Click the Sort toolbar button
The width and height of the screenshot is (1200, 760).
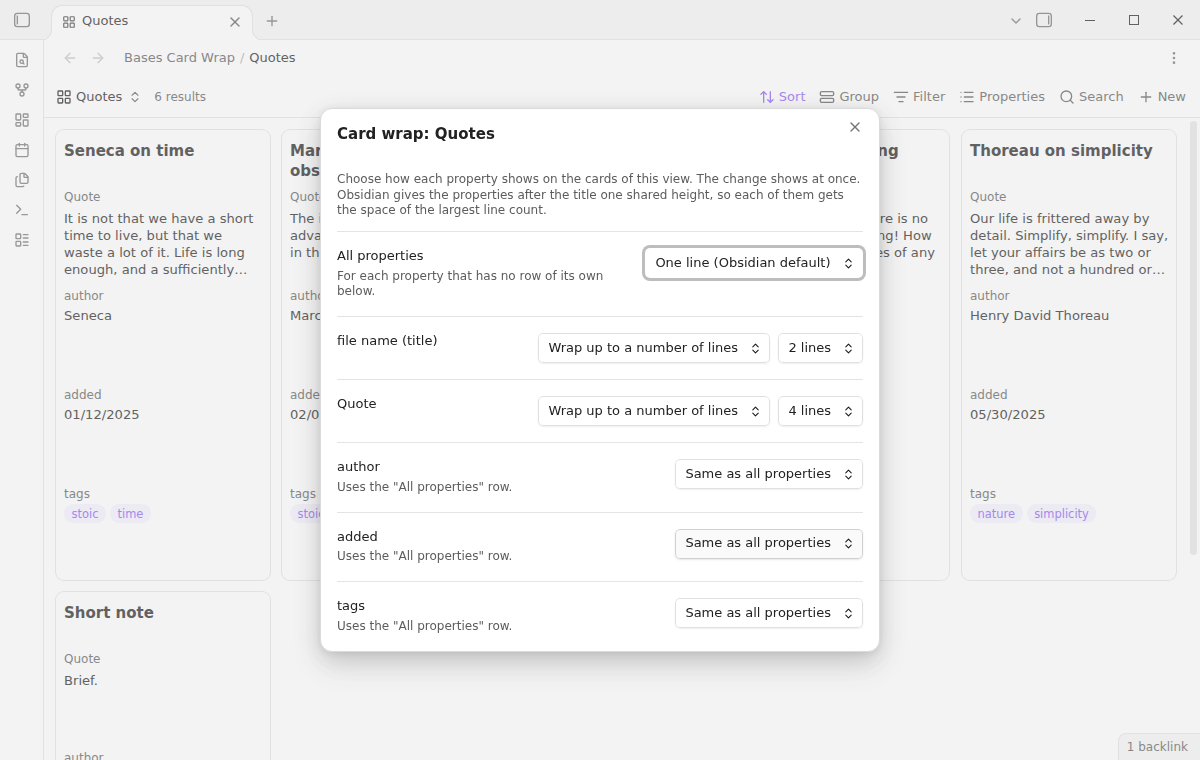[782, 97]
